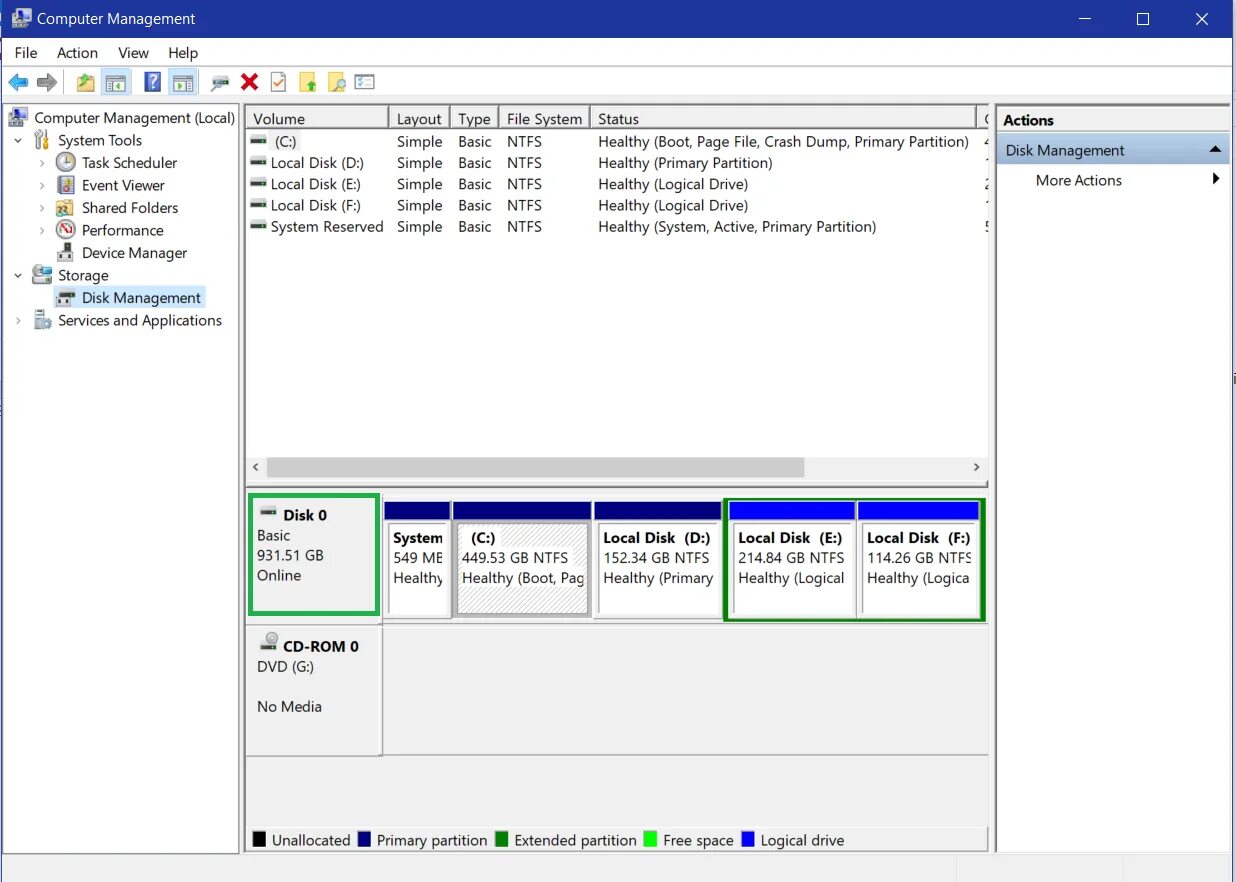Click the Services and Applications icon
Image resolution: width=1236 pixels, height=882 pixels.
[42, 320]
